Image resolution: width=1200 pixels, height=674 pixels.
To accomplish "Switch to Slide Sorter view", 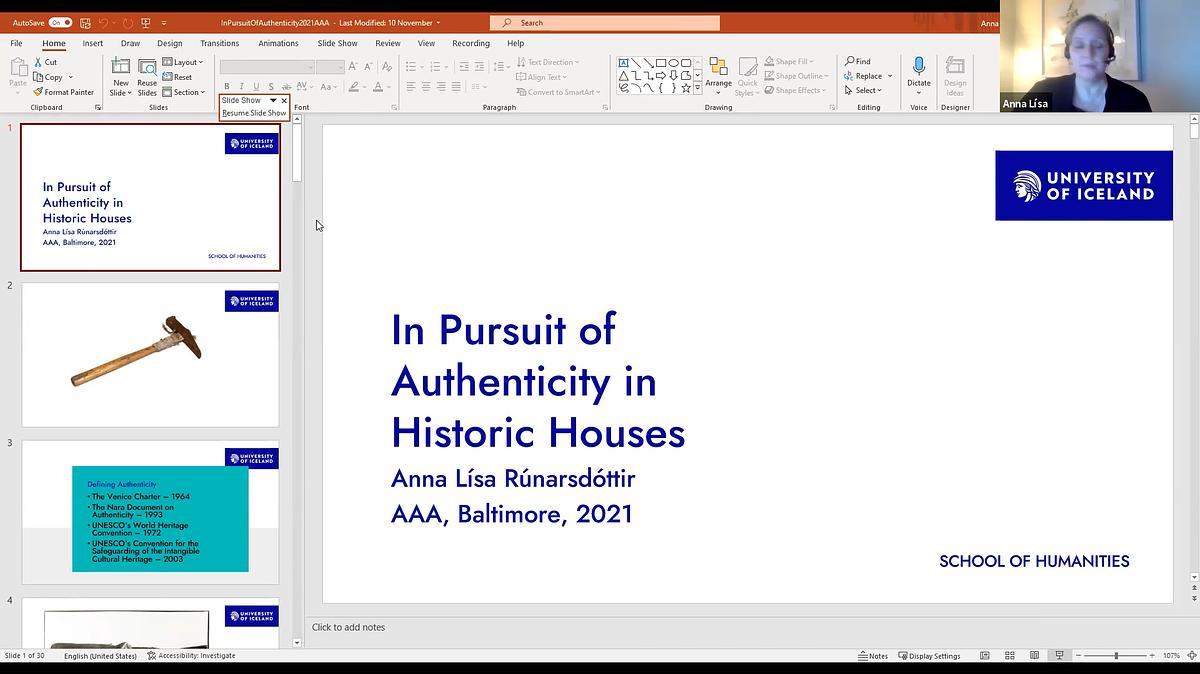I will click(x=1010, y=656).
